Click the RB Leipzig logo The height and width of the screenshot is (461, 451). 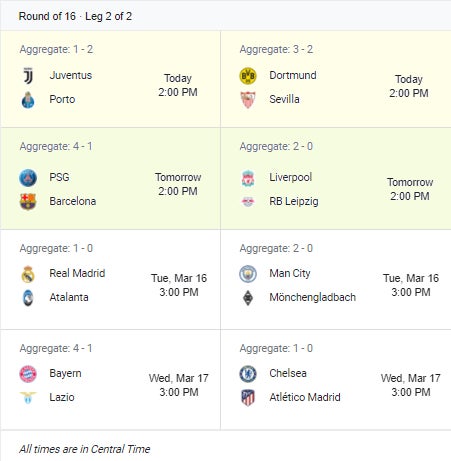click(x=248, y=202)
